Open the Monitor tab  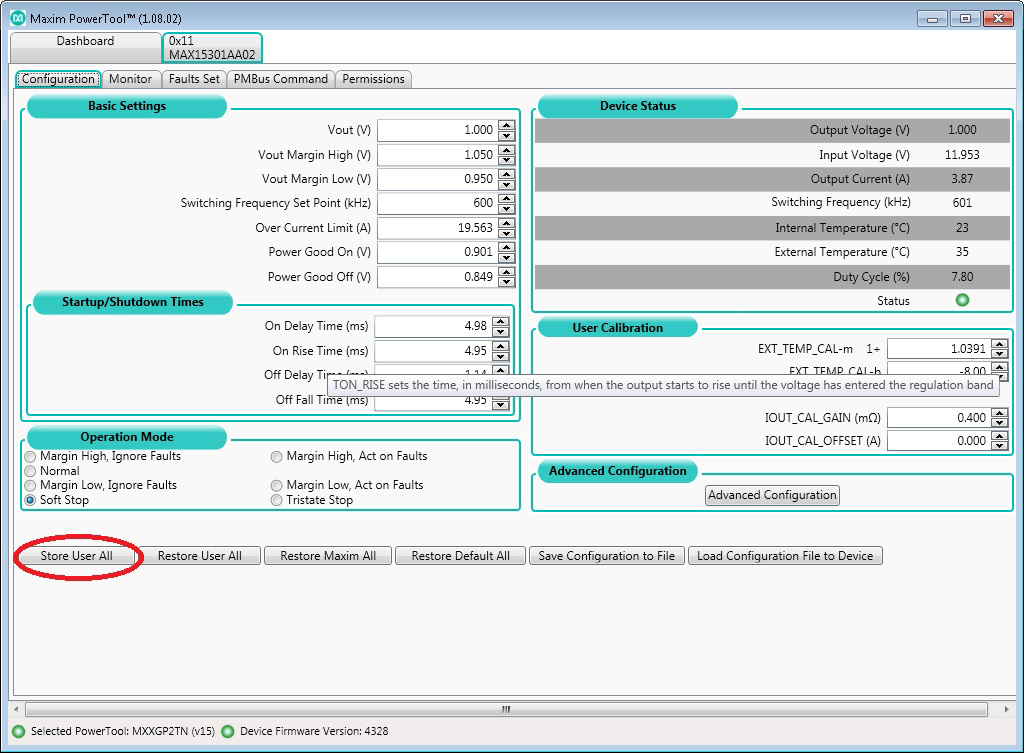pos(131,79)
